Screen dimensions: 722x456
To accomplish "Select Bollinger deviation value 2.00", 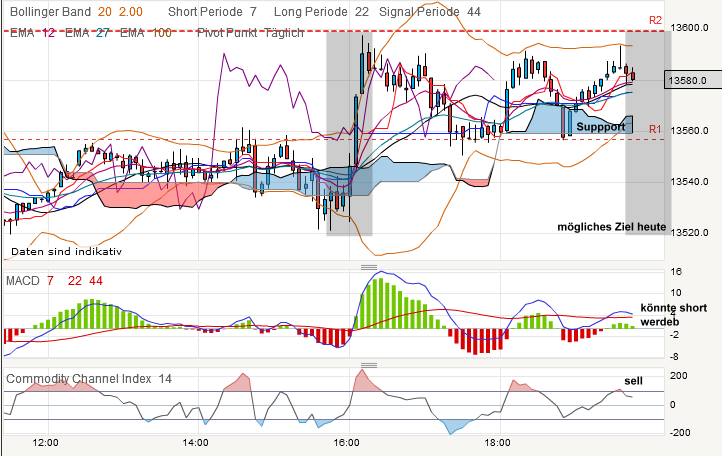I will 131,12.
